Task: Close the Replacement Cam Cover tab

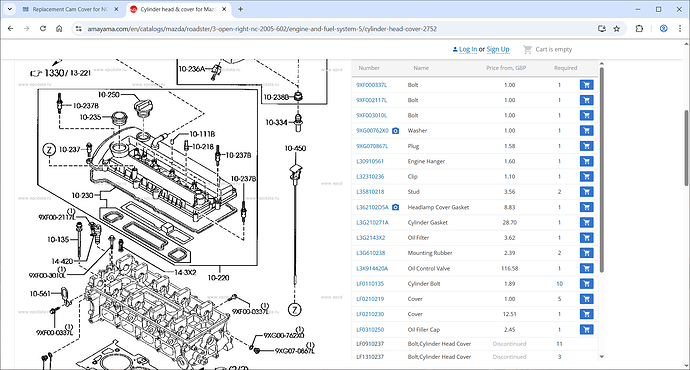Action: (116, 9)
